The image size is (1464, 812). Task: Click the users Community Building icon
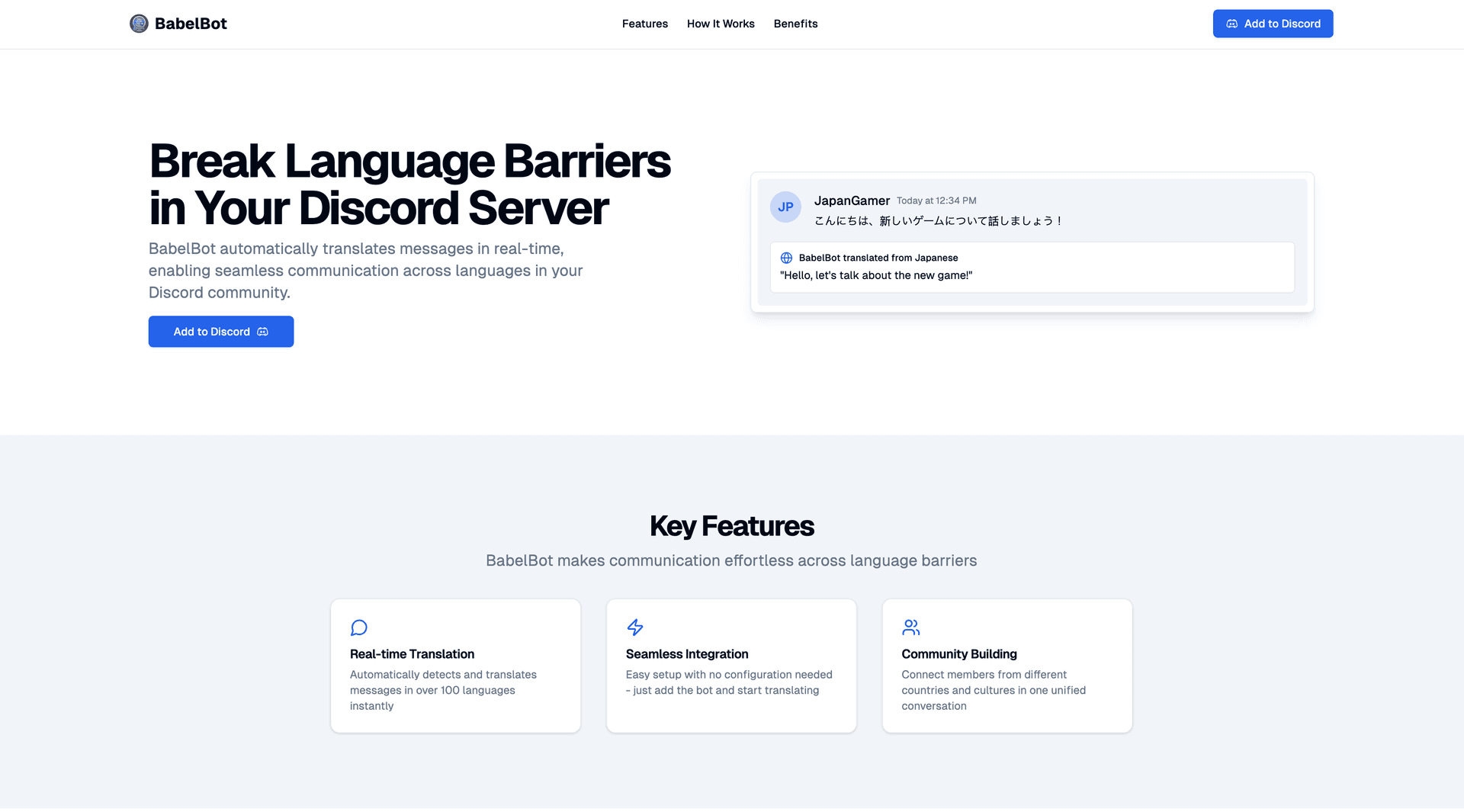point(911,627)
